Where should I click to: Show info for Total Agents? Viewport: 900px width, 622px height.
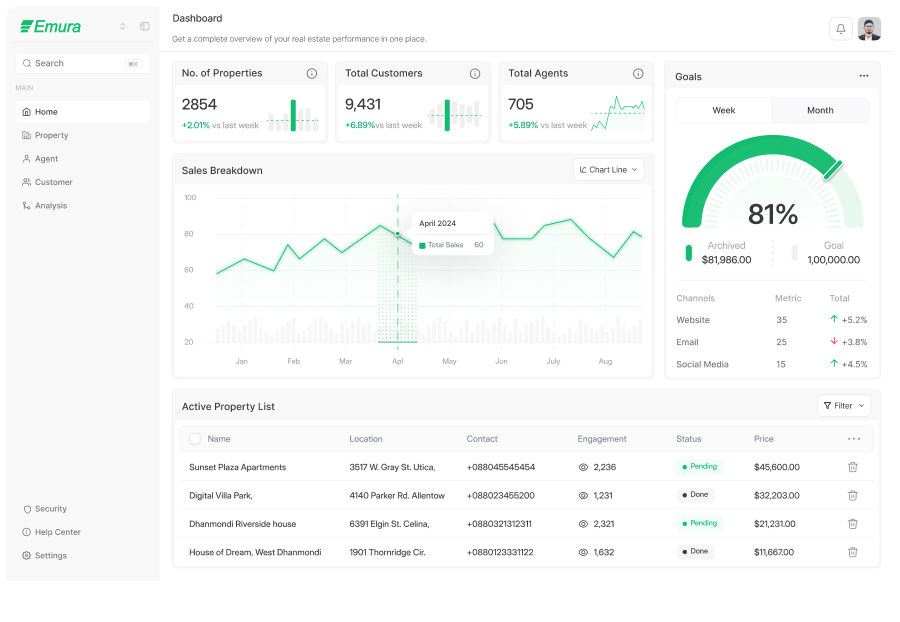coord(638,73)
